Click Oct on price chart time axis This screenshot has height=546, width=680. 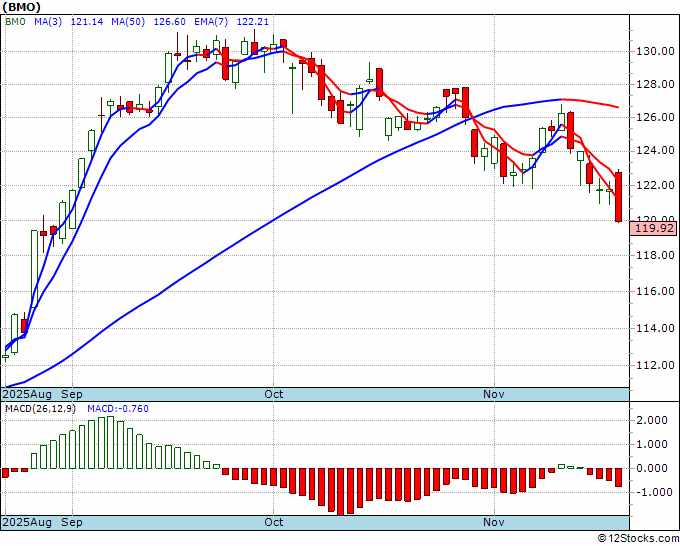click(x=274, y=394)
